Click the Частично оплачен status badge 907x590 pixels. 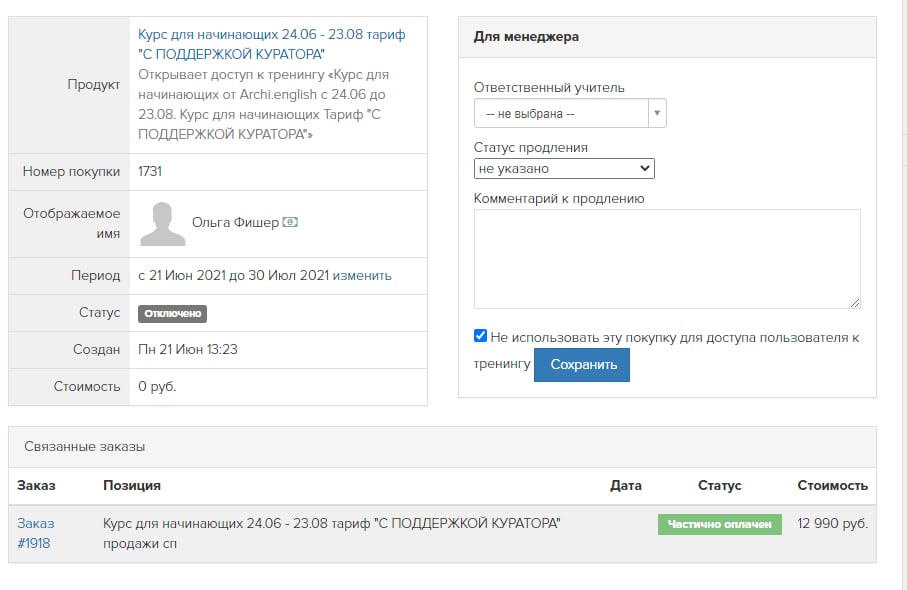point(720,524)
